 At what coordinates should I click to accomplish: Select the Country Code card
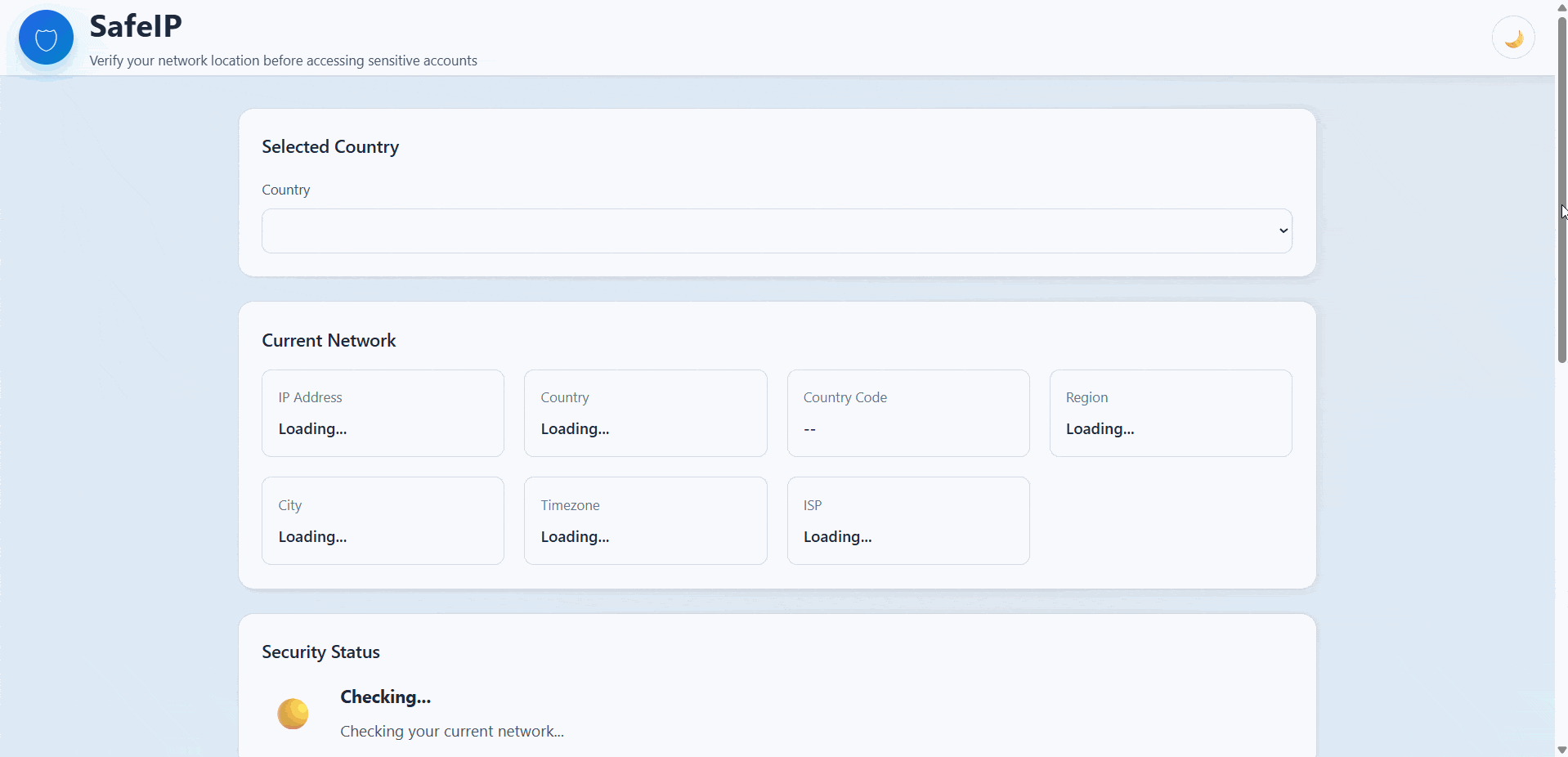[908, 413]
